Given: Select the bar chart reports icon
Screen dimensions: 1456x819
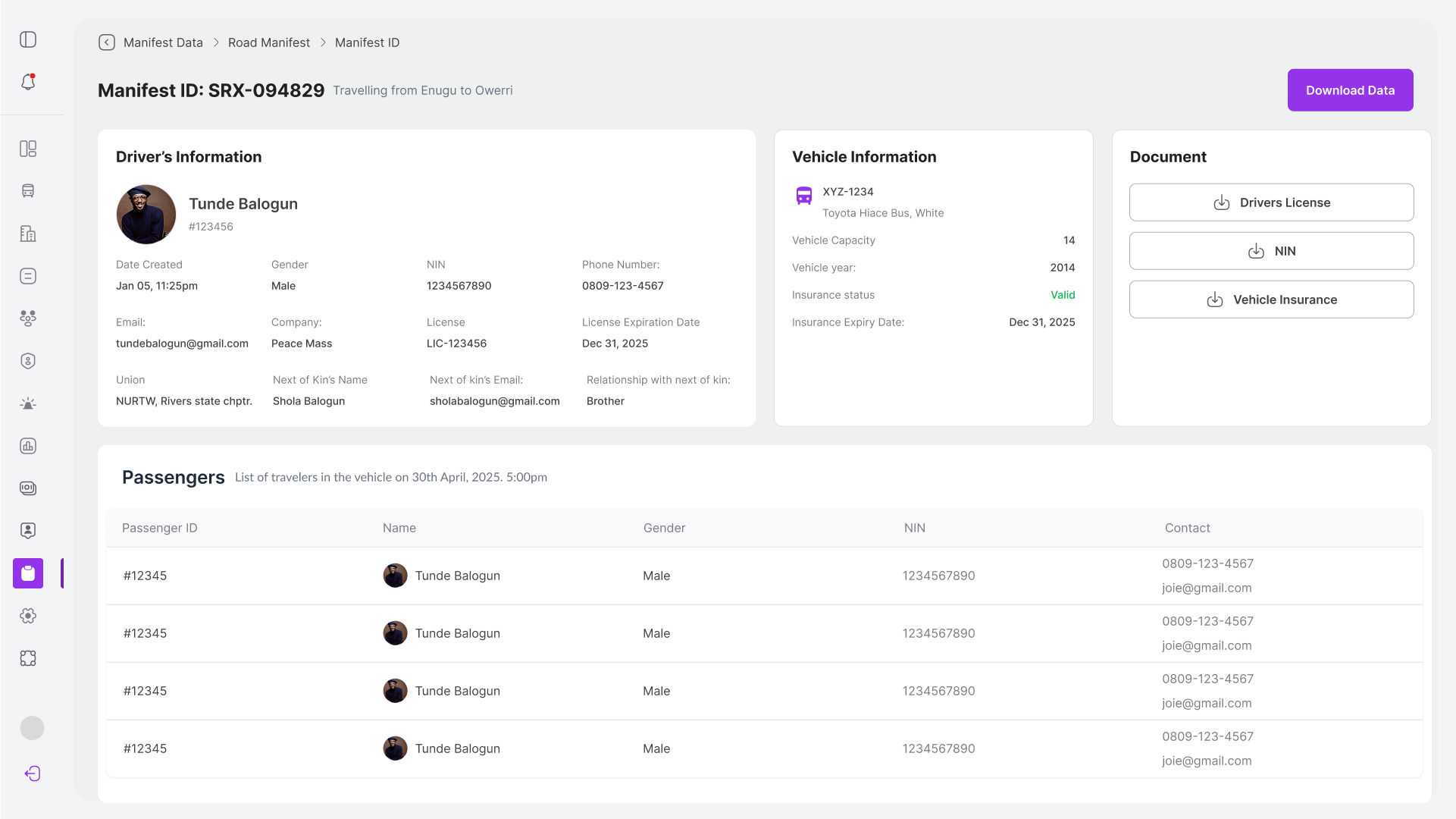Looking at the screenshot, I should point(28,446).
